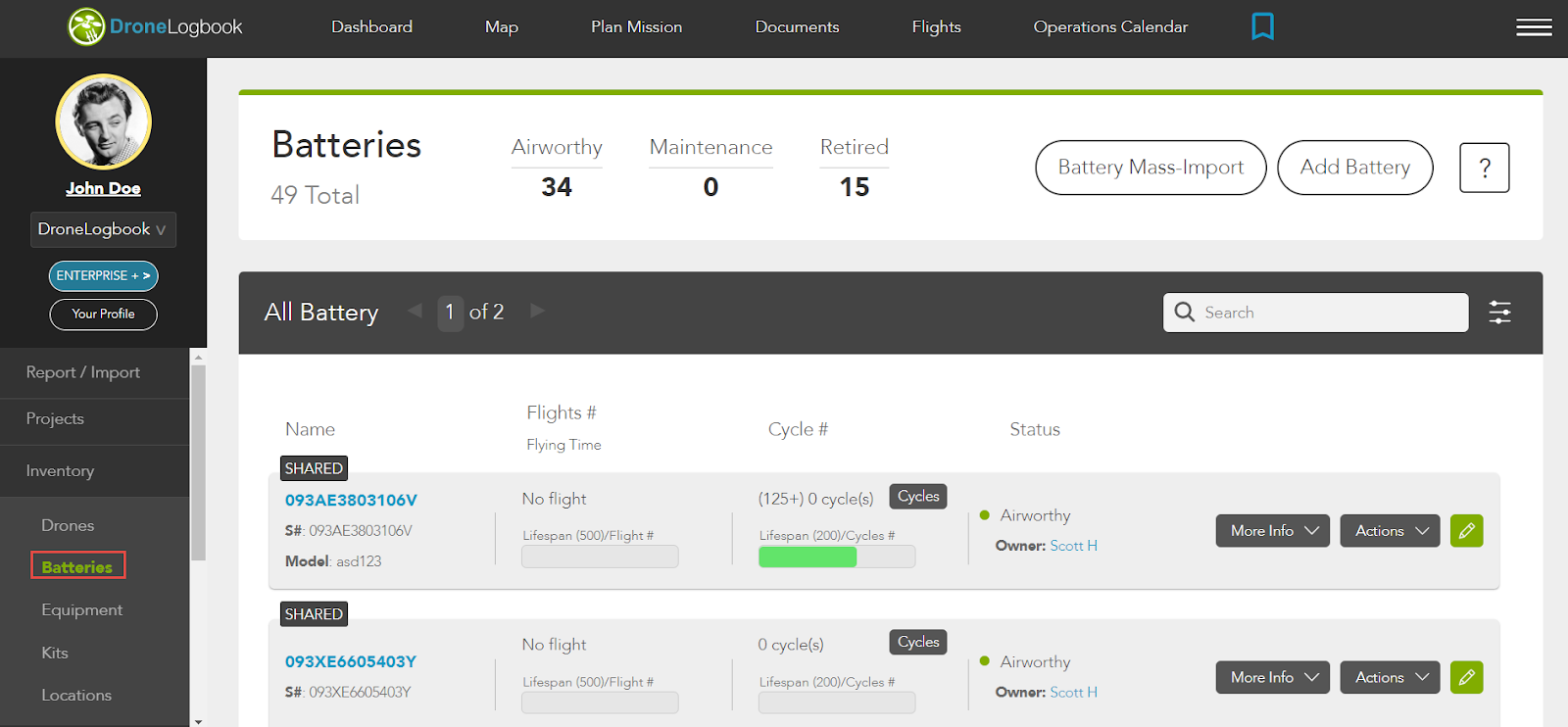
Task: Click John Doe profile photo
Action: click(103, 121)
